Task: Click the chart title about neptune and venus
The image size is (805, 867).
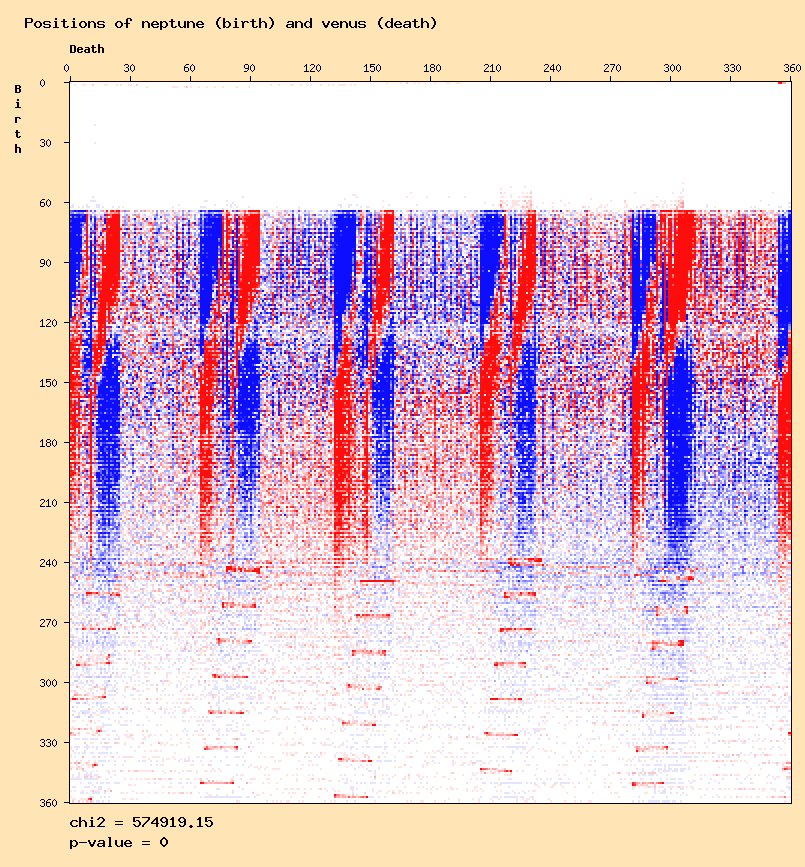Action: 230,23
